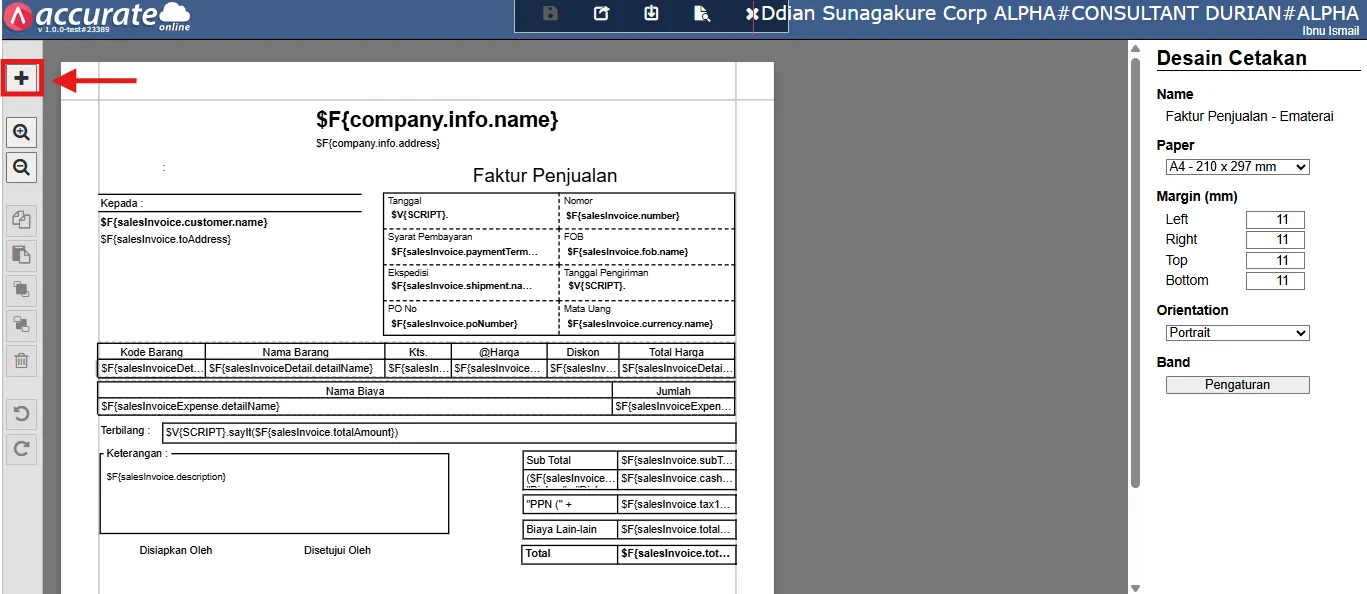
Task: Select the $F{company.info.name} header field
Action: 437,120
